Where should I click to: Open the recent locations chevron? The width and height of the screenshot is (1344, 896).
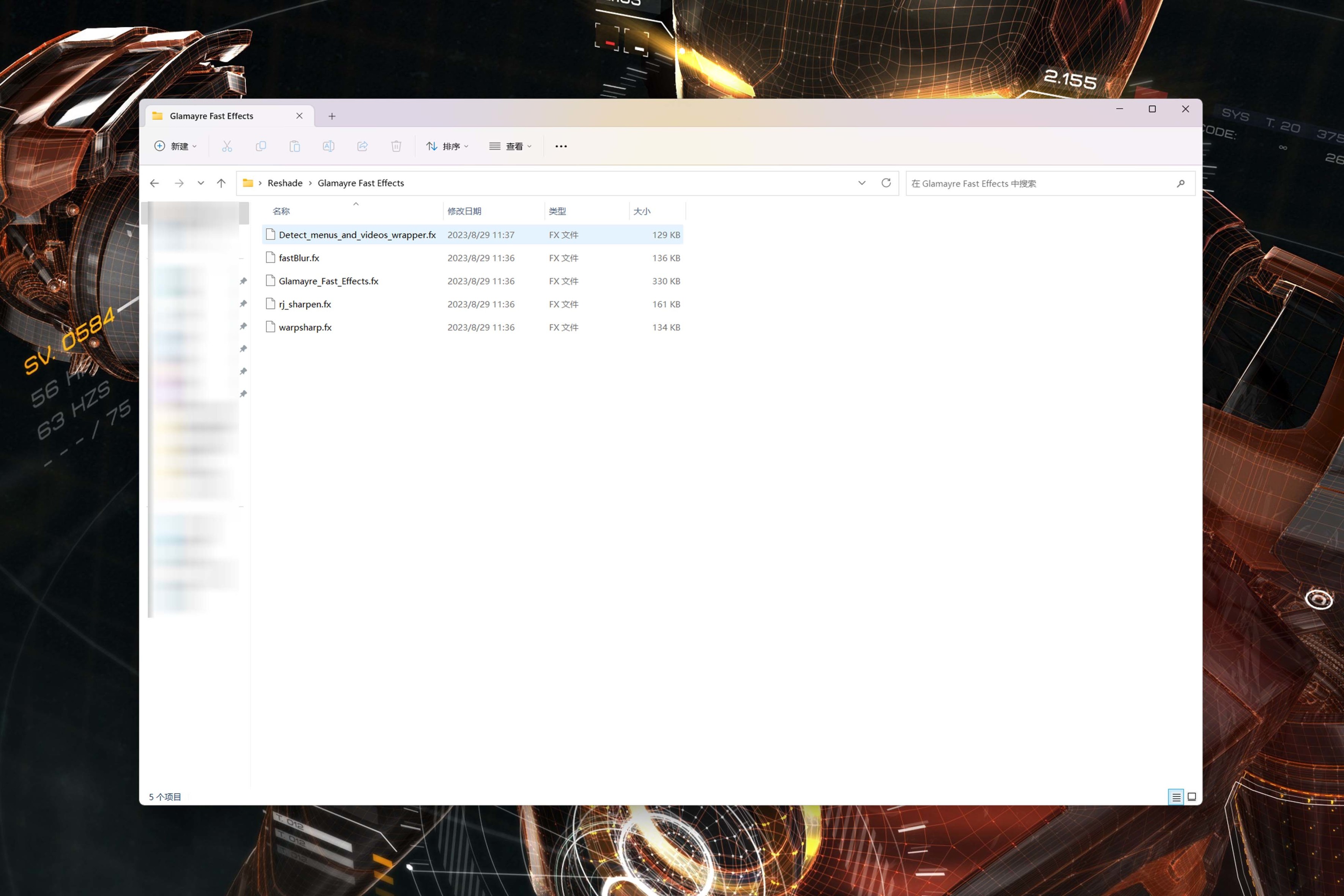coord(201,183)
